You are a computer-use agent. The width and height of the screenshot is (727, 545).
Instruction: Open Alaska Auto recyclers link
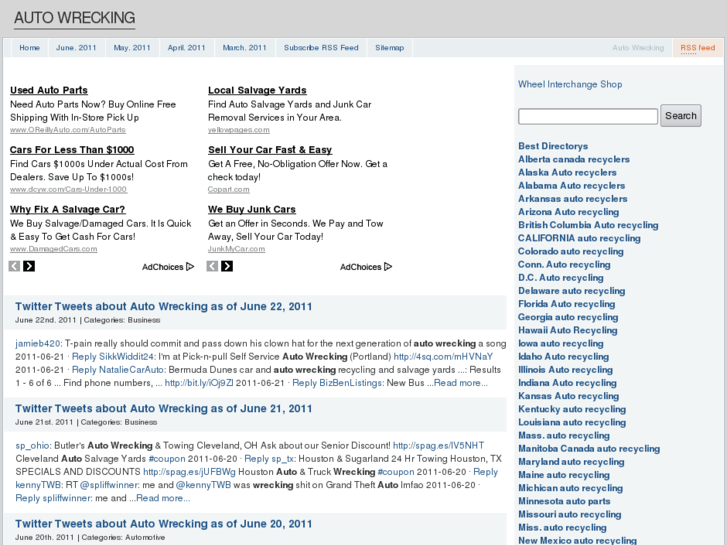tap(567, 173)
